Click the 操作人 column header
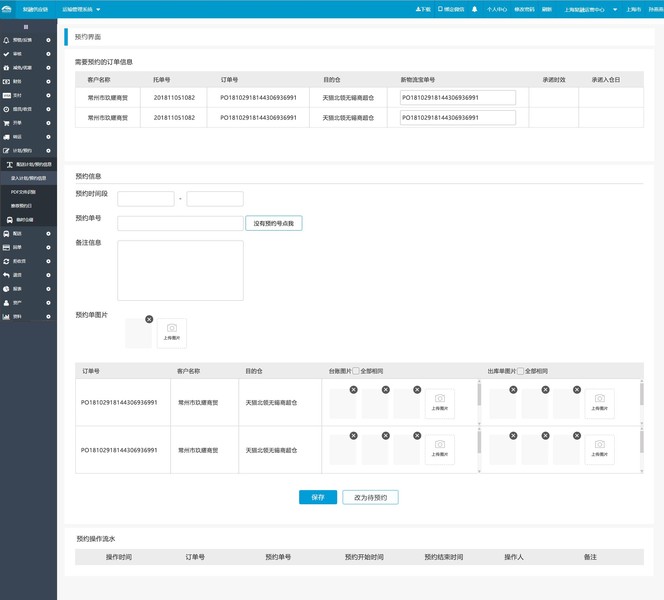 514,557
